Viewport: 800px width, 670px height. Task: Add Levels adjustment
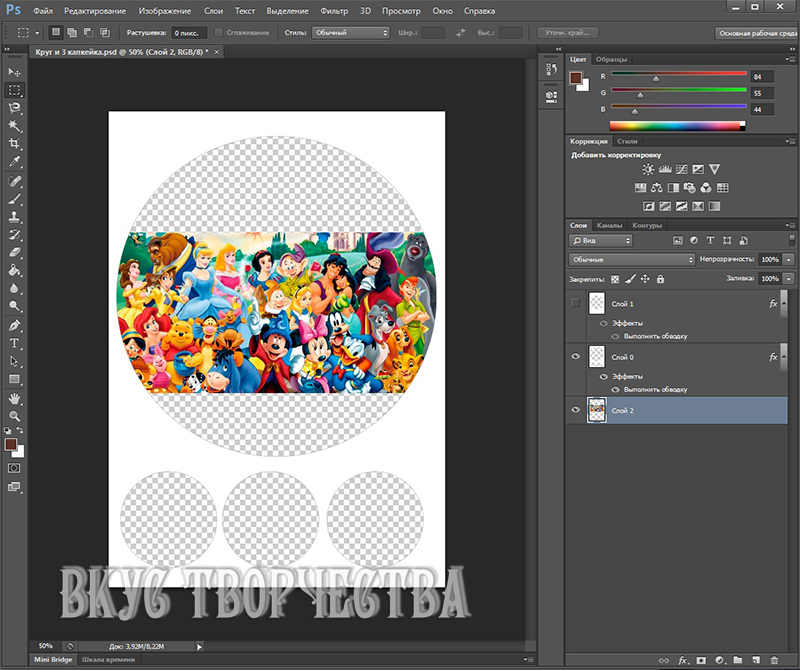[x=665, y=169]
